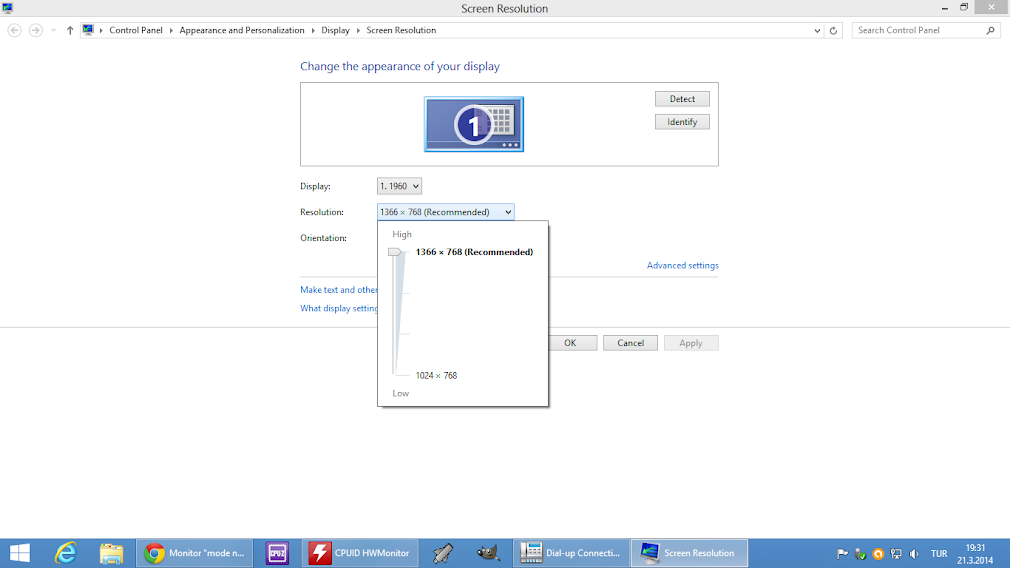
Task: Go to Appearance and Personalization breadcrumb
Action: coord(242,30)
